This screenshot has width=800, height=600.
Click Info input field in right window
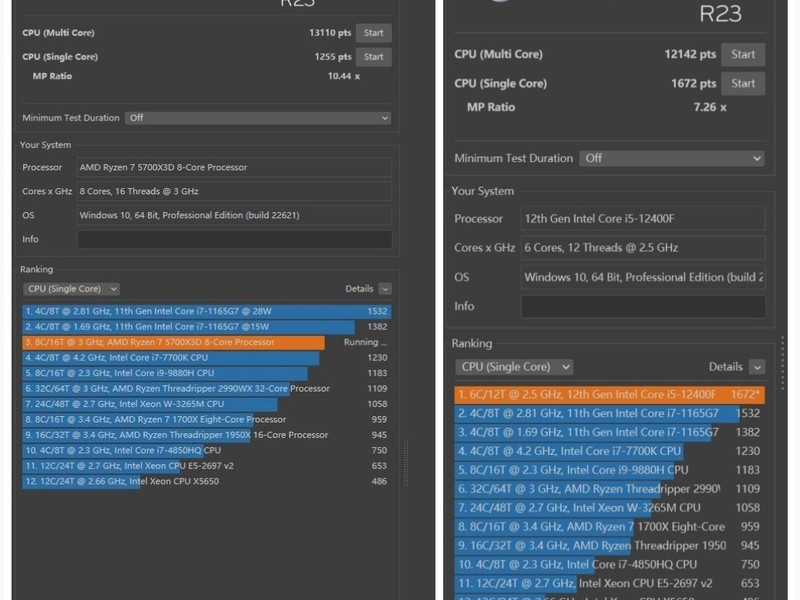click(643, 306)
